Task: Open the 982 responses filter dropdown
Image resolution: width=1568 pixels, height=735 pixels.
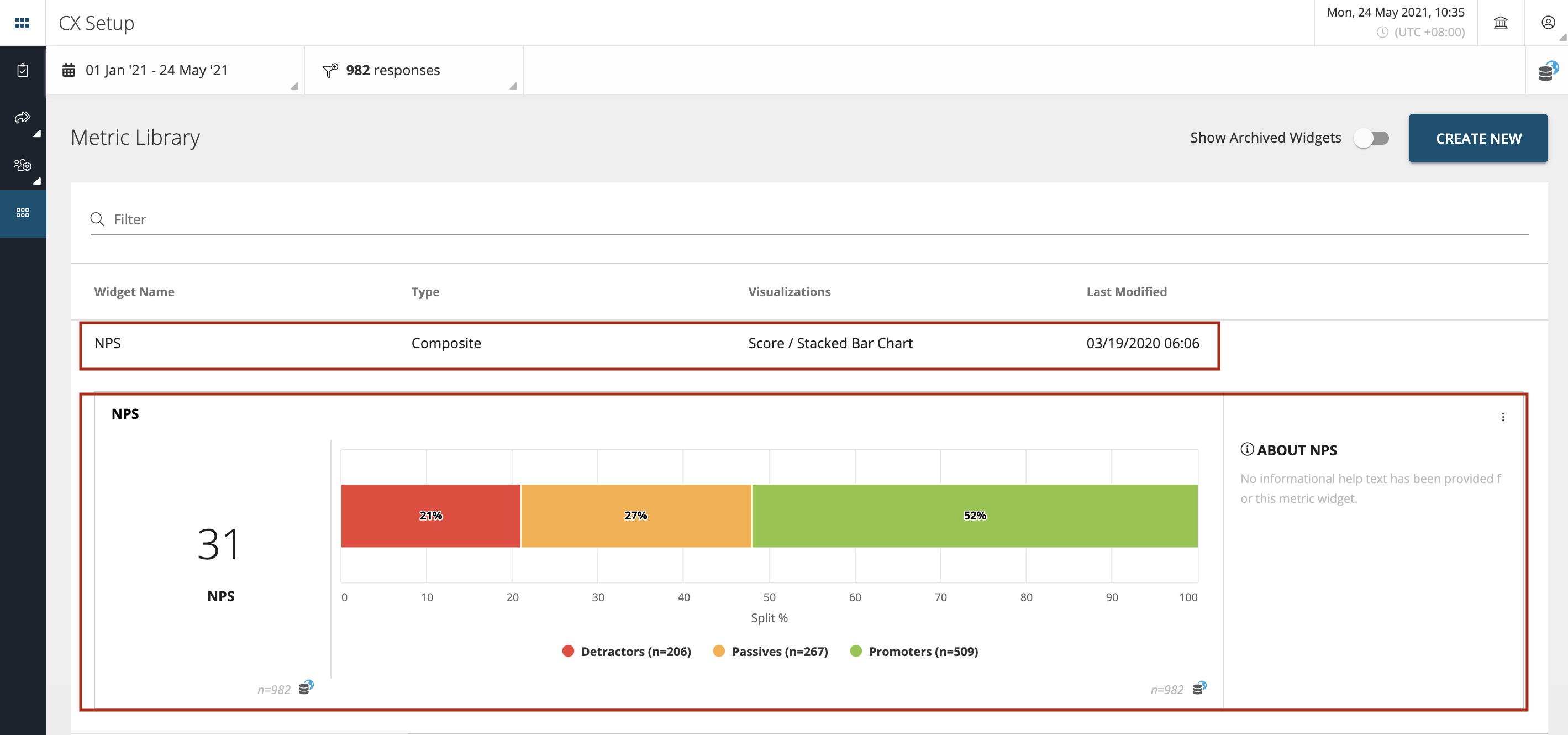Action: coord(414,70)
